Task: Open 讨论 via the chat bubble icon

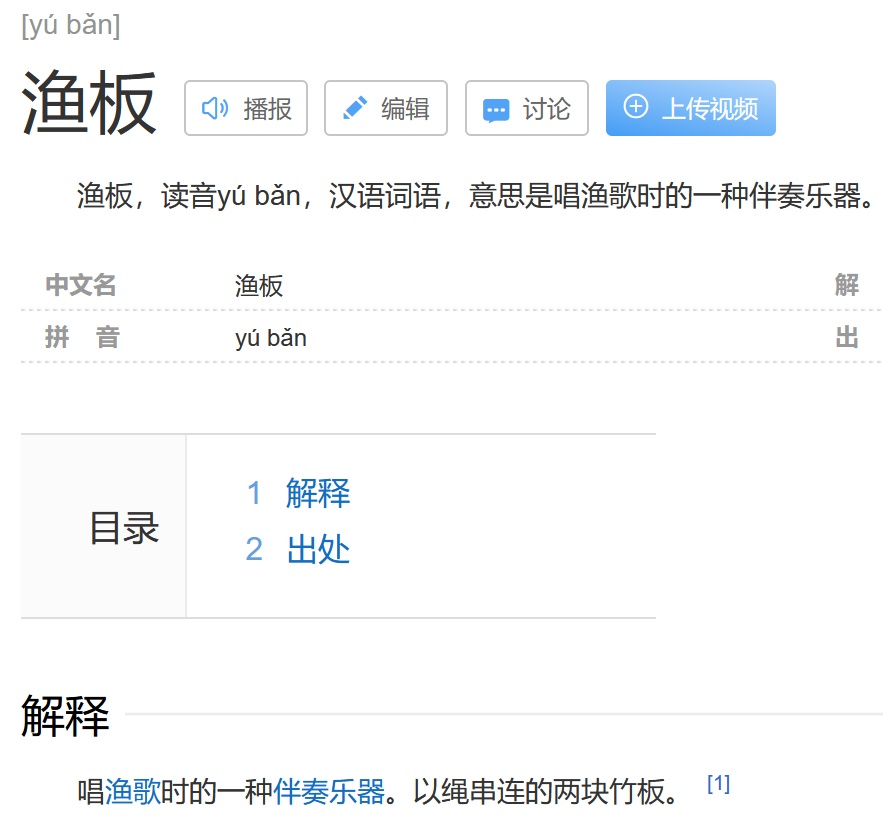Action: coord(496,109)
